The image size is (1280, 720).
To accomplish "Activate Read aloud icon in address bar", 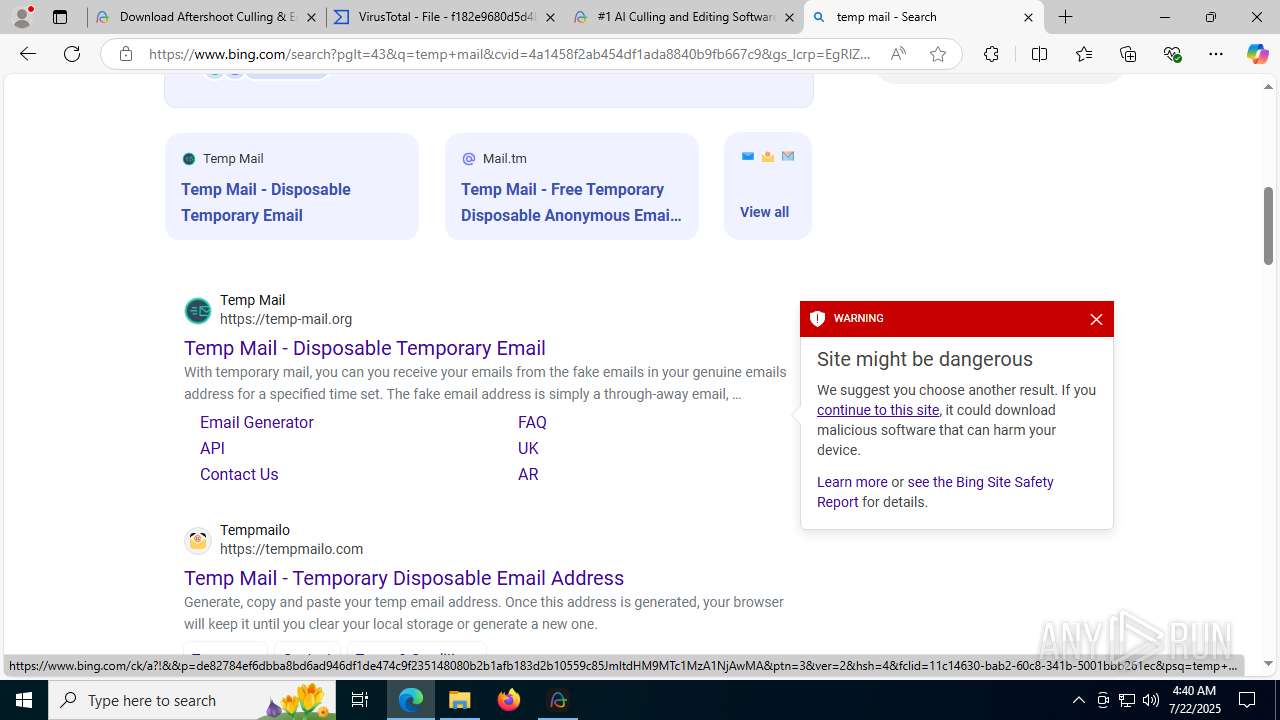I will (x=898, y=54).
